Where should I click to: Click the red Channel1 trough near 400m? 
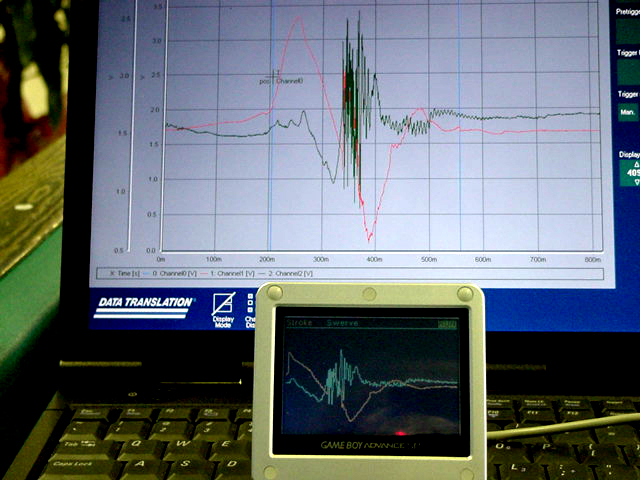pyautogui.click(x=370, y=238)
